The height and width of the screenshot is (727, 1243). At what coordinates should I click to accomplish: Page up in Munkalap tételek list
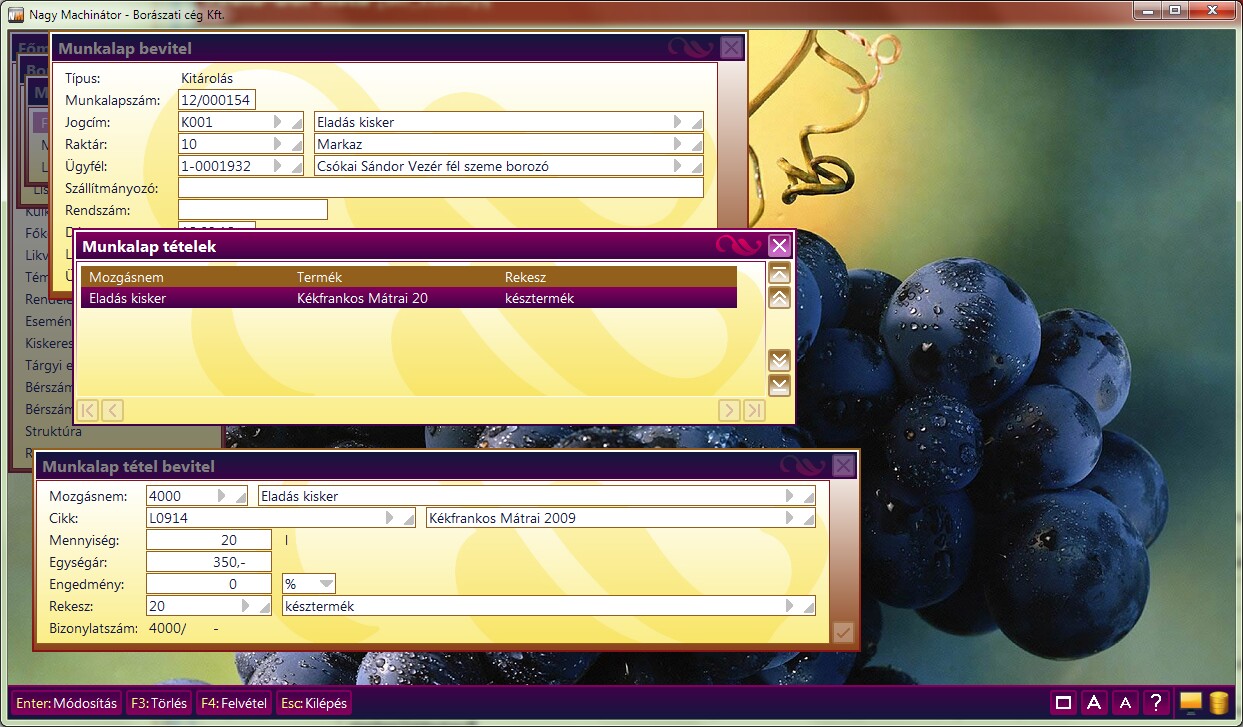click(x=779, y=298)
